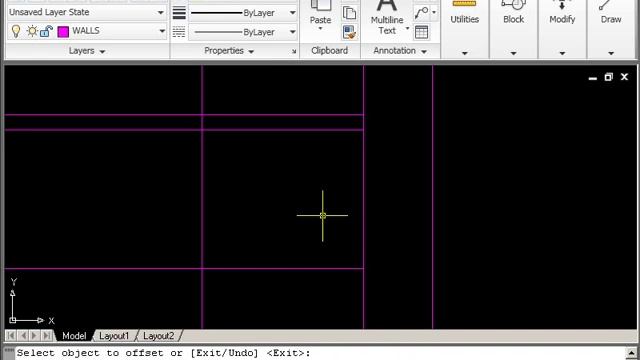
Task: Expand the Annotation panel
Action: [x=400, y=51]
